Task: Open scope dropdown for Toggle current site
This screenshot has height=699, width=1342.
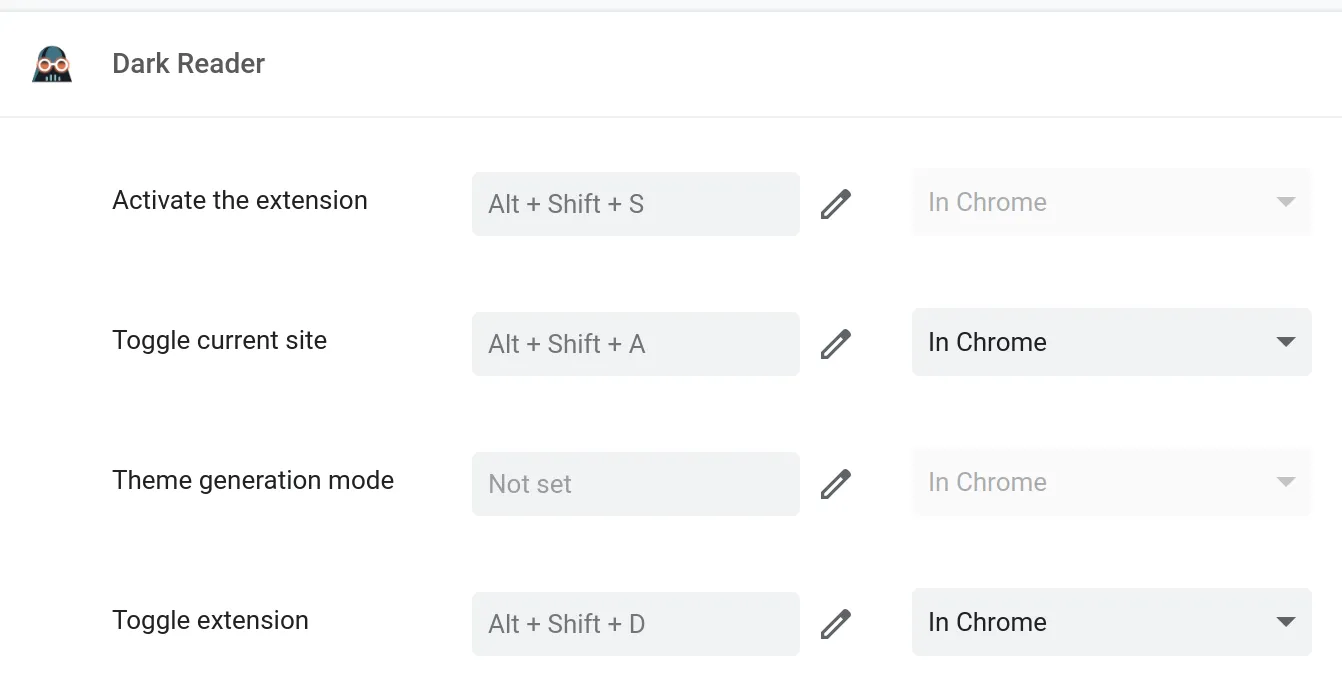Action: click(x=1110, y=342)
